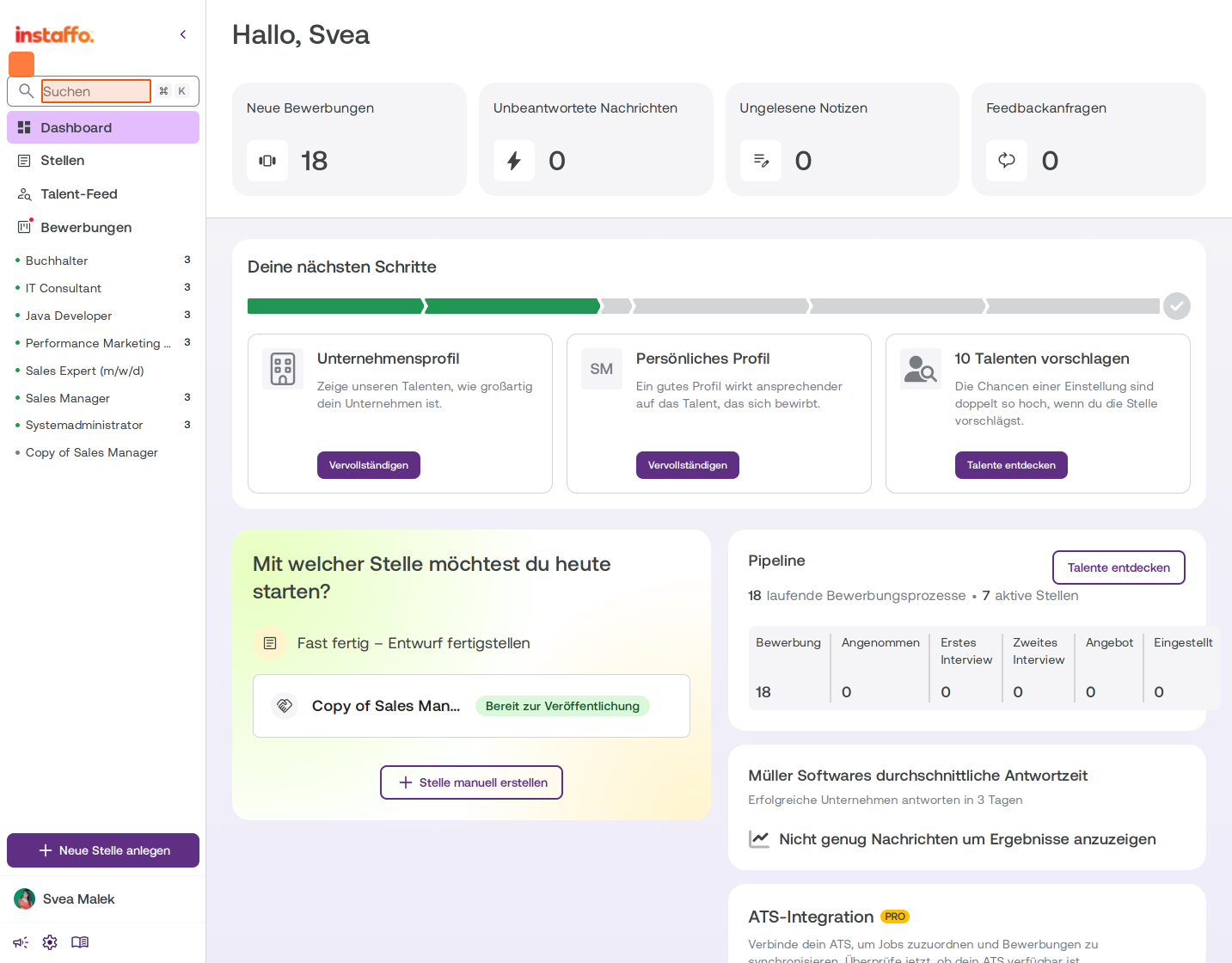Image resolution: width=1232 pixels, height=963 pixels.
Task: Focus the Suchen search field
Action: (96, 91)
